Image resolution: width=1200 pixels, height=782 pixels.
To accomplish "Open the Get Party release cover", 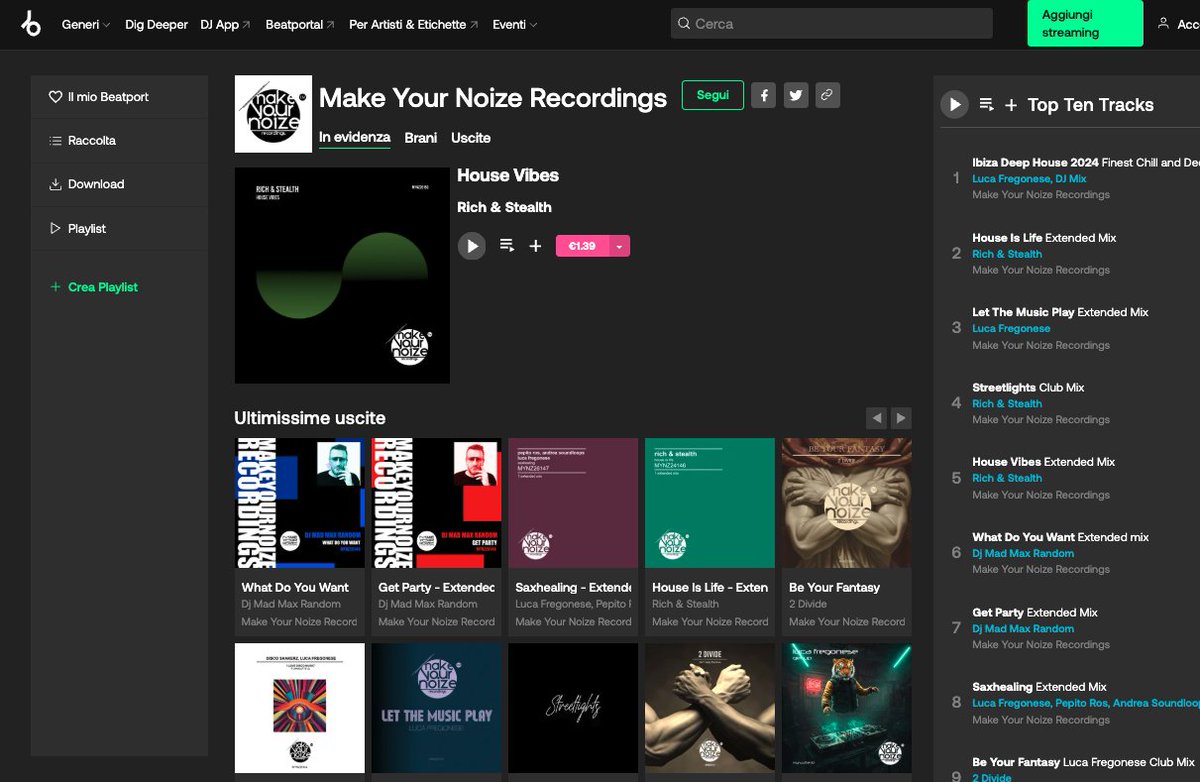I will (x=437, y=503).
